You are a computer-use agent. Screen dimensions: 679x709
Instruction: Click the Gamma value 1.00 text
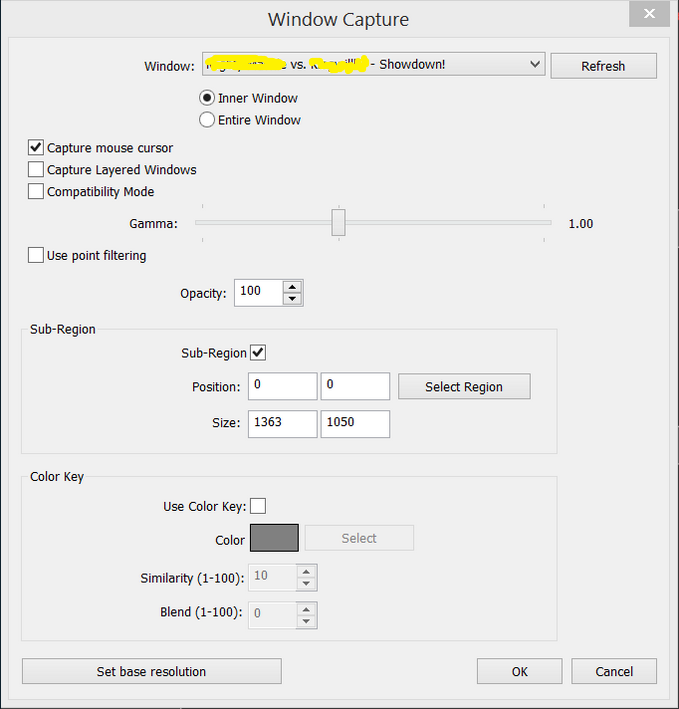[580, 223]
